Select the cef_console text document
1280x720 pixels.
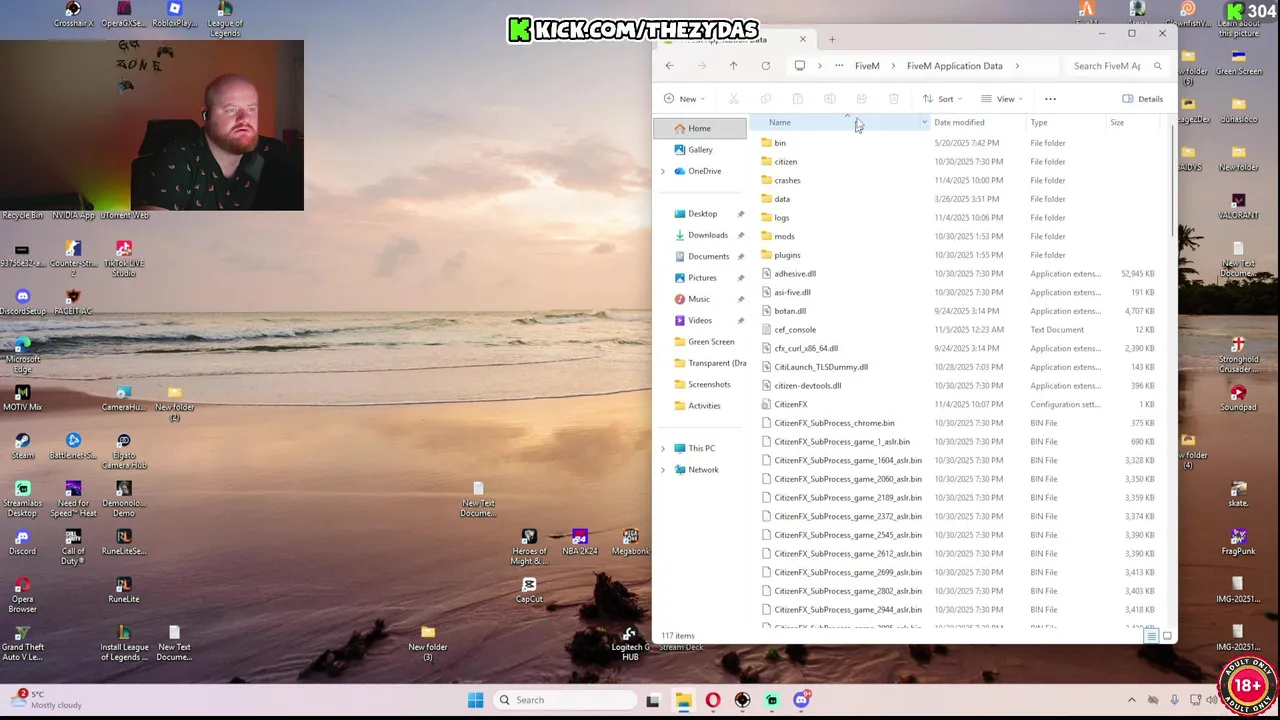pyautogui.click(x=795, y=330)
